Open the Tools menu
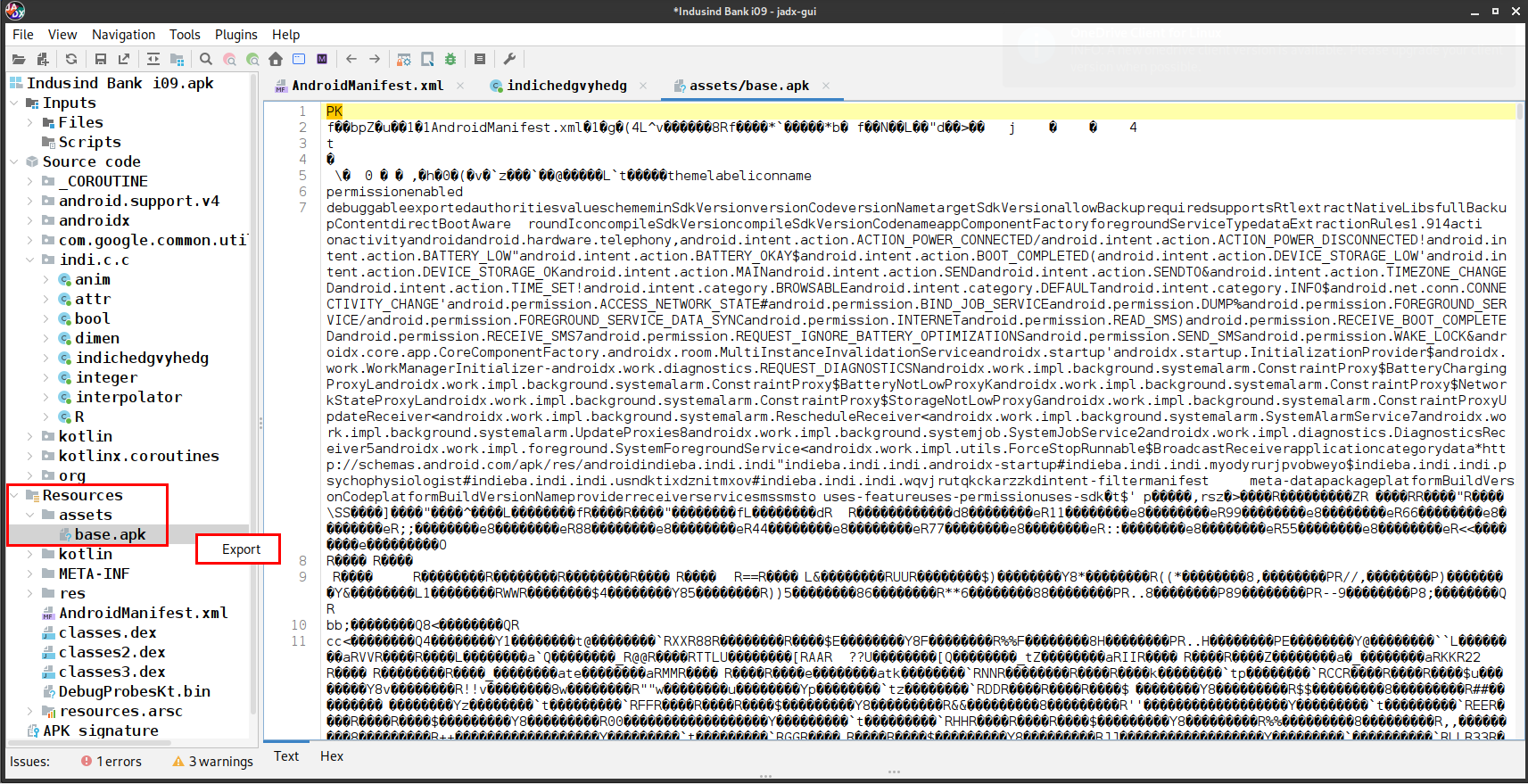1528x784 pixels. (185, 35)
